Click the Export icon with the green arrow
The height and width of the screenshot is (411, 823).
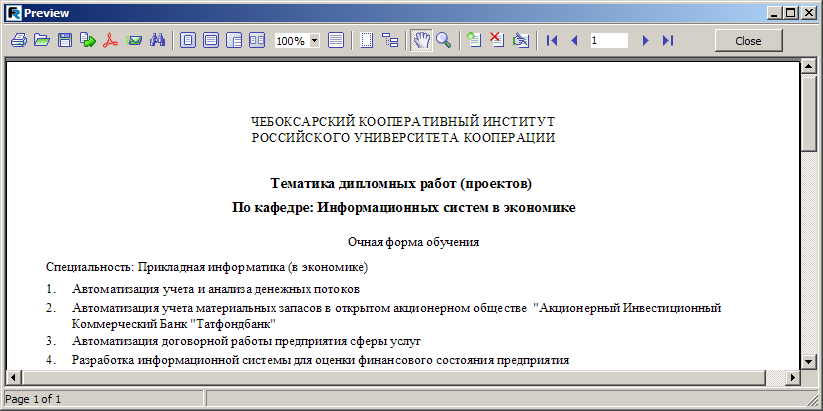click(x=88, y=40)
